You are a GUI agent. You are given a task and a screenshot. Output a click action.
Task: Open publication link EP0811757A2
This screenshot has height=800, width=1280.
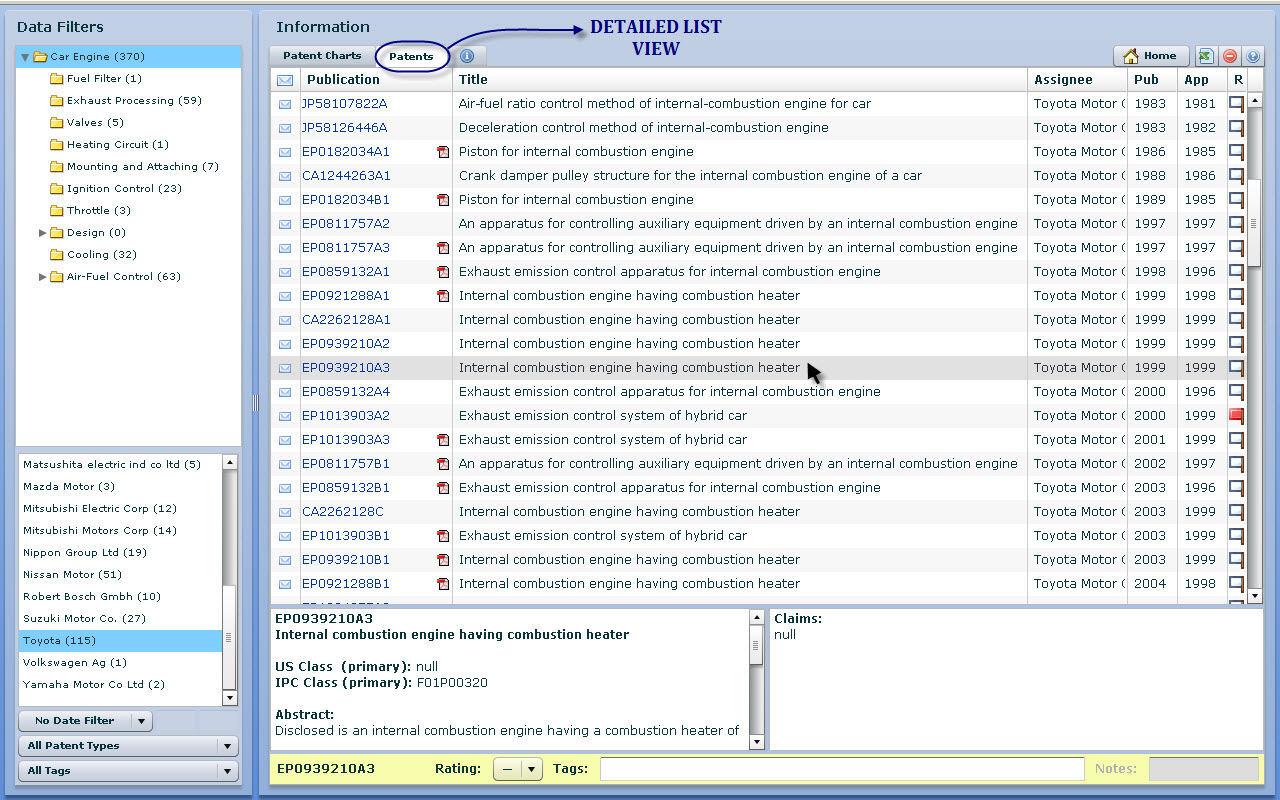tap(346, 224)
